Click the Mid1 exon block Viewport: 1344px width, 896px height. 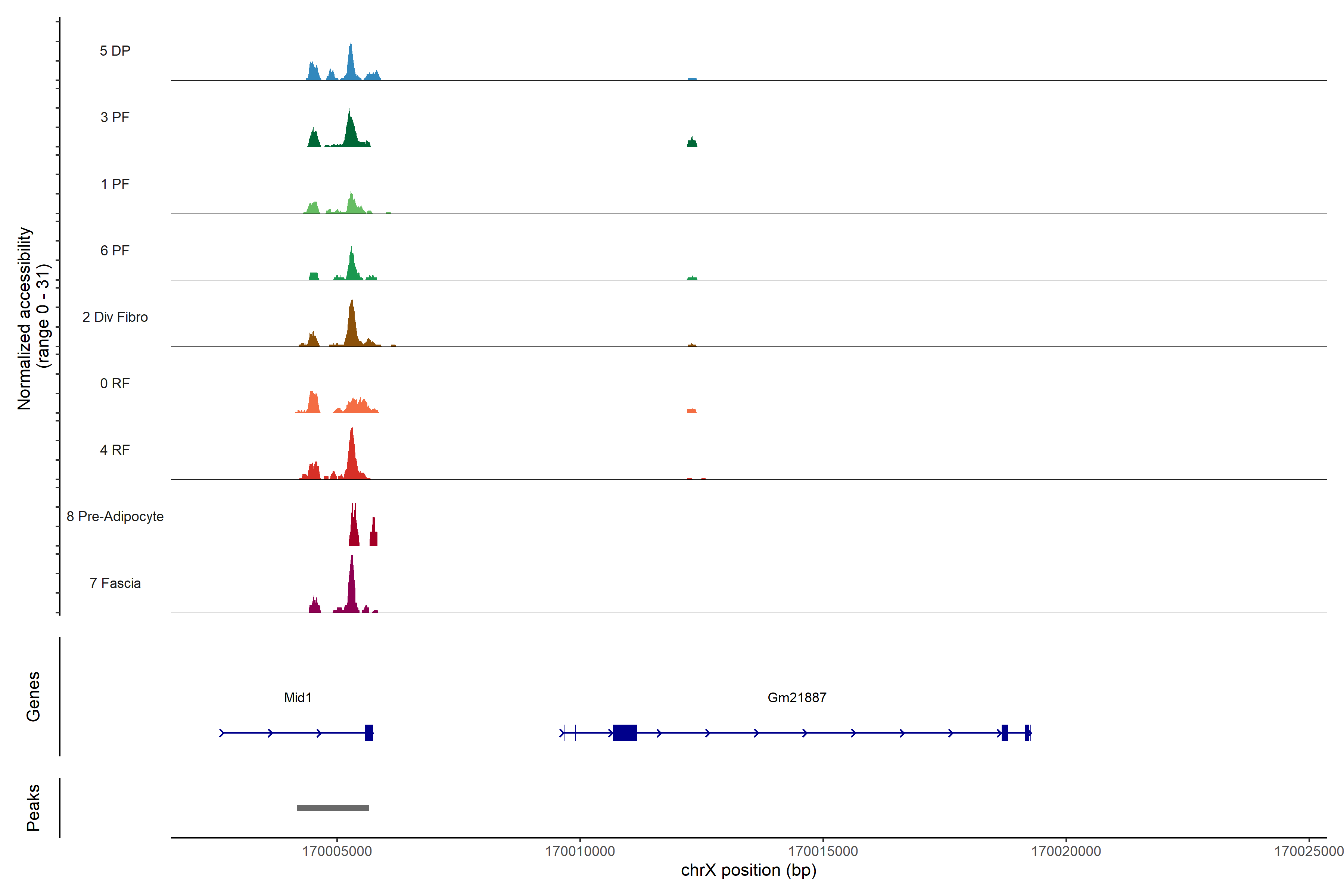coord(369,732)
